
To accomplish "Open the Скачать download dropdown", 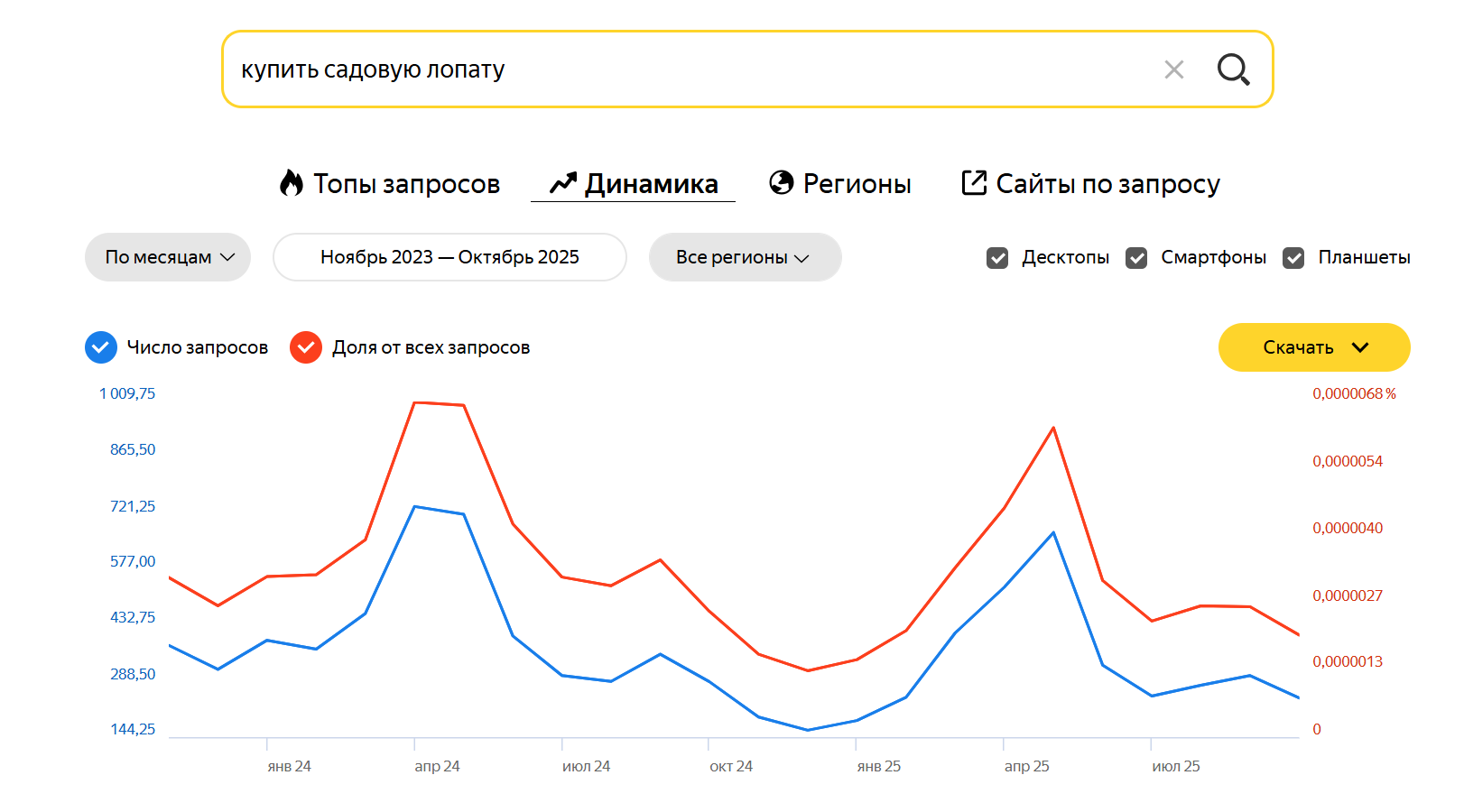I will pos(1313,347).
